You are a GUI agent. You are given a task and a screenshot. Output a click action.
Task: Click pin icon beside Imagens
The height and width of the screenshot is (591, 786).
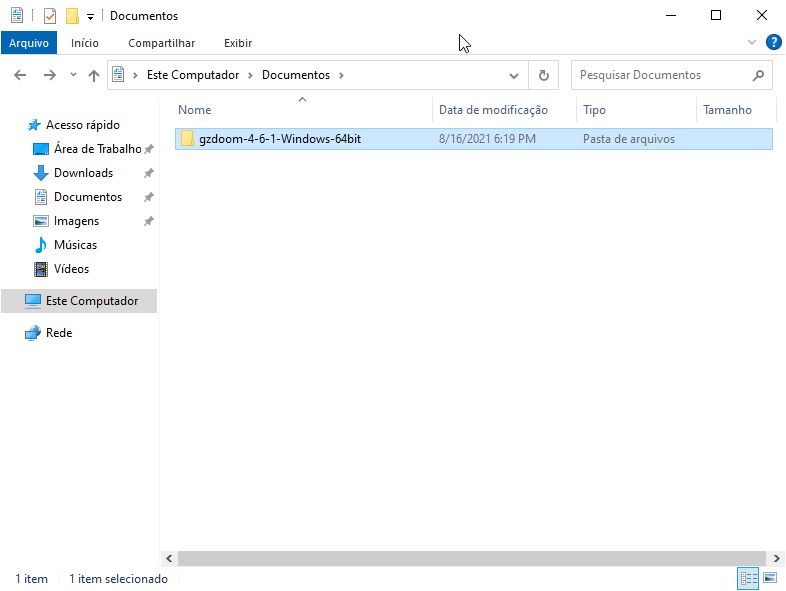pos(149,221)
